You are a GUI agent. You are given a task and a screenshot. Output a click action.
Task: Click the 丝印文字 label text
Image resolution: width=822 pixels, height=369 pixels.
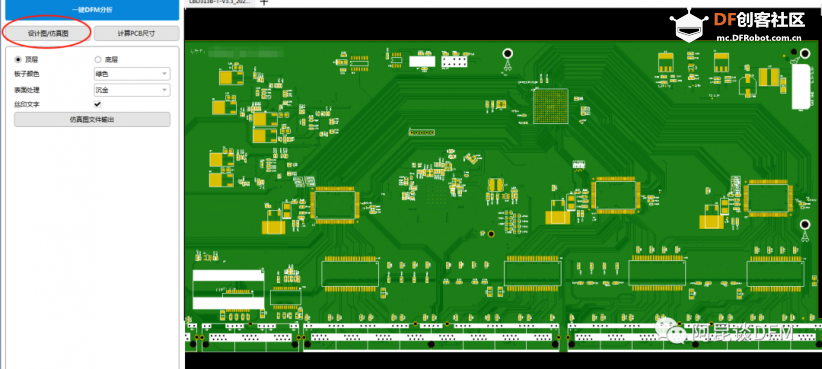point(27,104)
